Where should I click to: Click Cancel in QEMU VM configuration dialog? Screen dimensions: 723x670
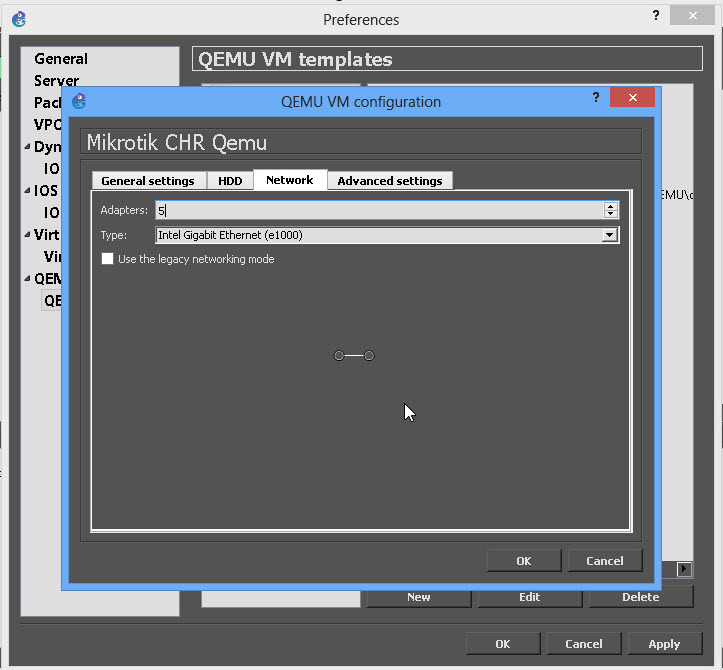tap(604, 561)
